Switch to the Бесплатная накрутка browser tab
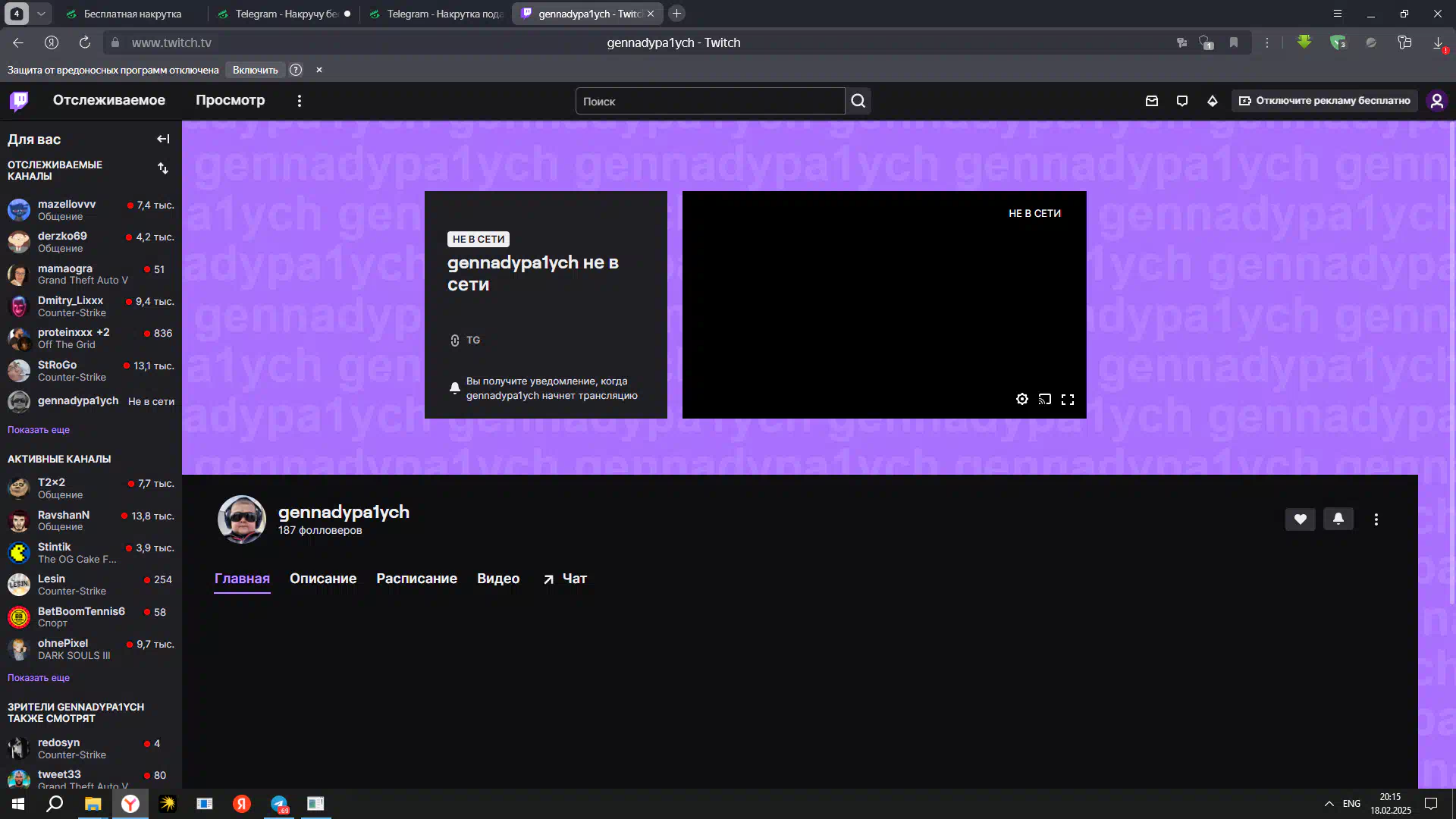Screen dimensions: 1456x819 132,14
